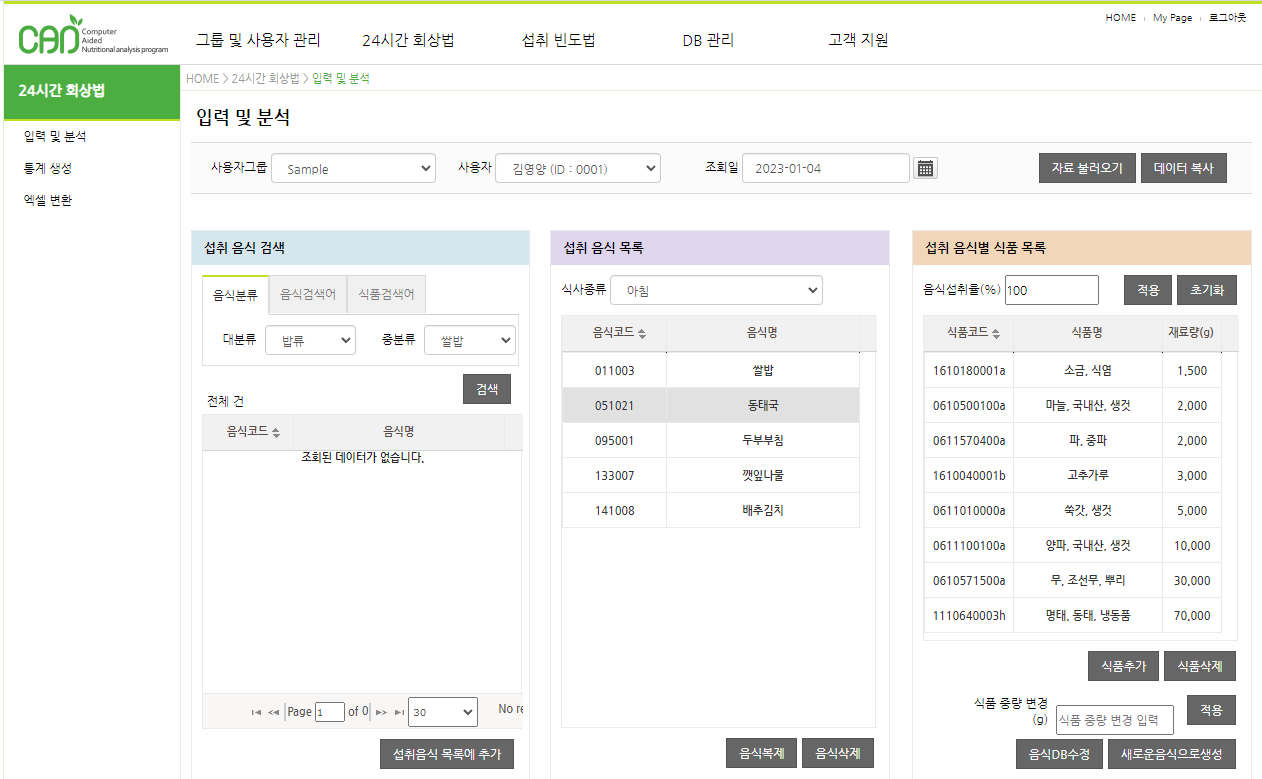Open the calendar date picker icon

[x=925, y=168]
